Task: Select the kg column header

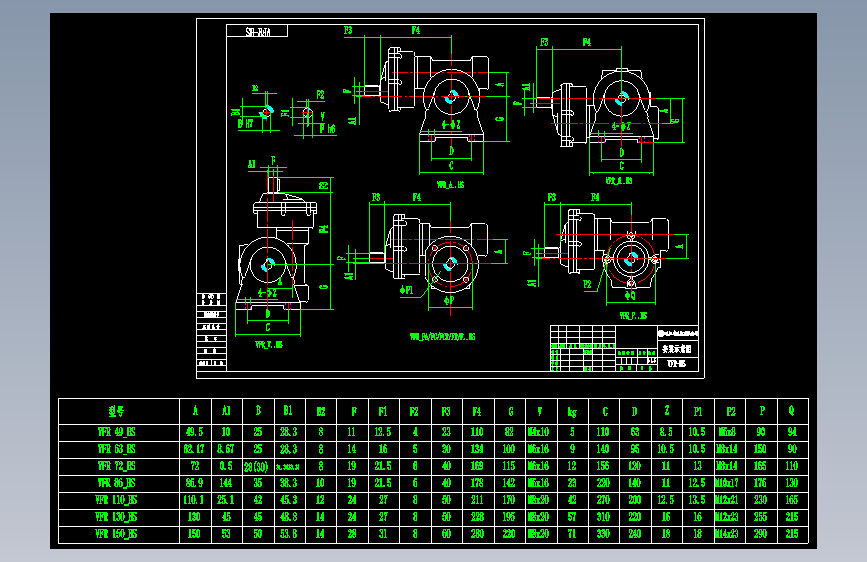Action: [x=572, y=412]
